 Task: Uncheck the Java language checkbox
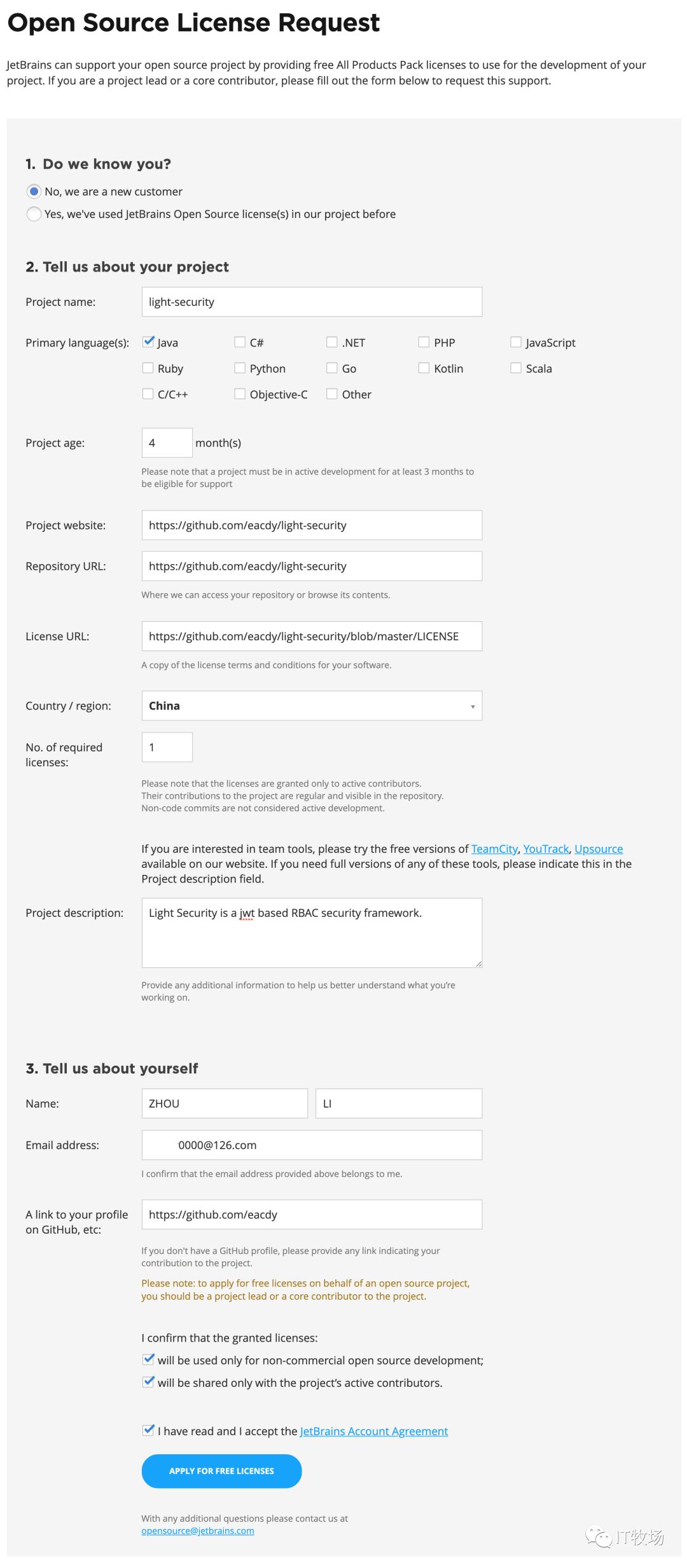[148, 342]
